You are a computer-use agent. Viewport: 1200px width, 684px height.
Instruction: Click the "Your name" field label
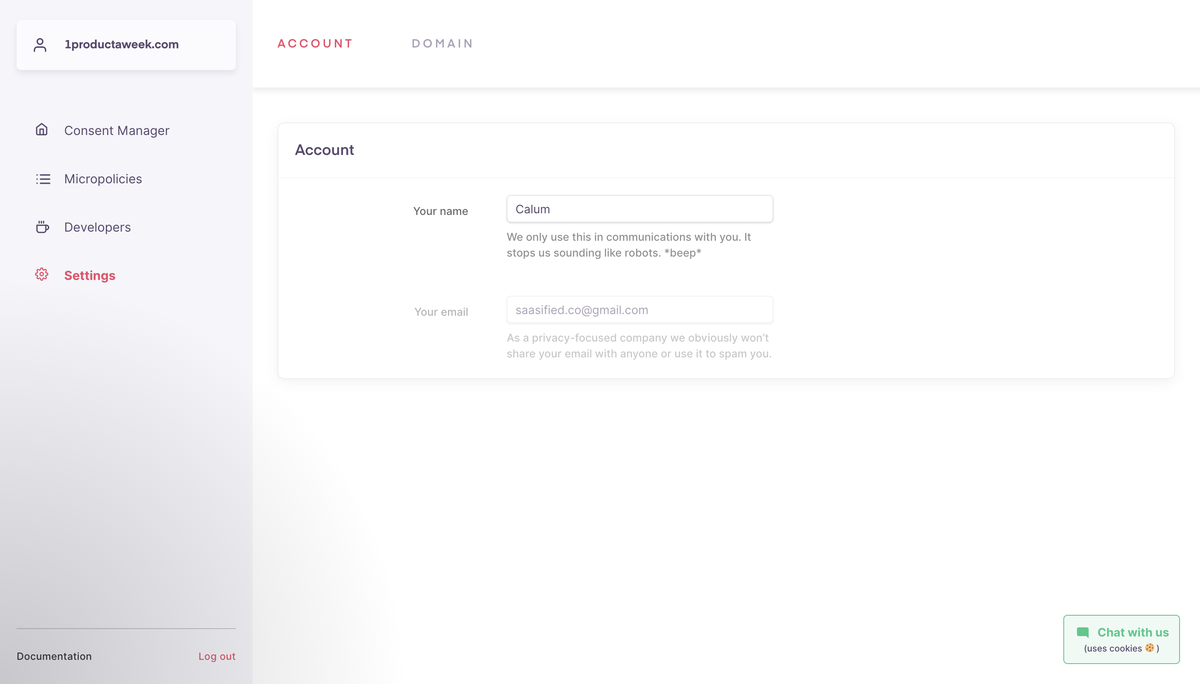[440, 211]
